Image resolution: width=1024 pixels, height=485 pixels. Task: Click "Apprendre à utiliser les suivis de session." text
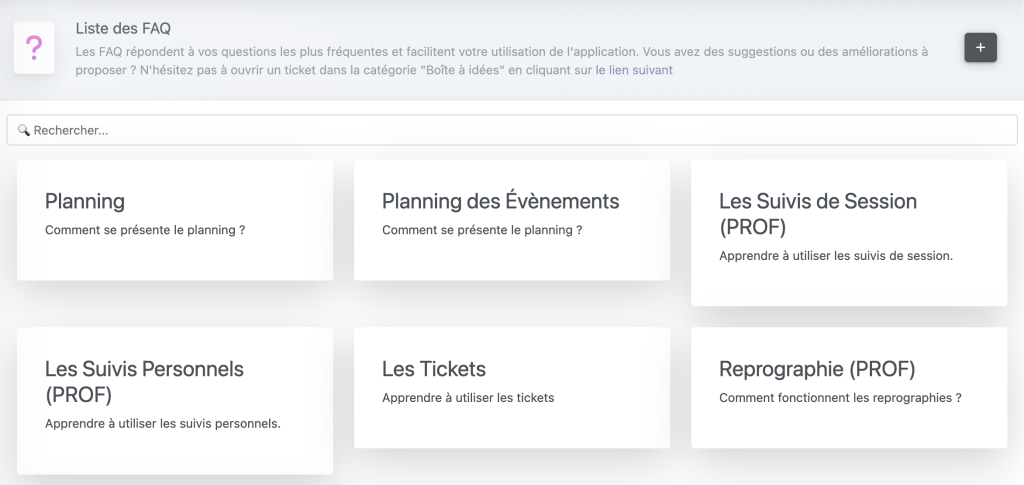[x=836, y=256]
